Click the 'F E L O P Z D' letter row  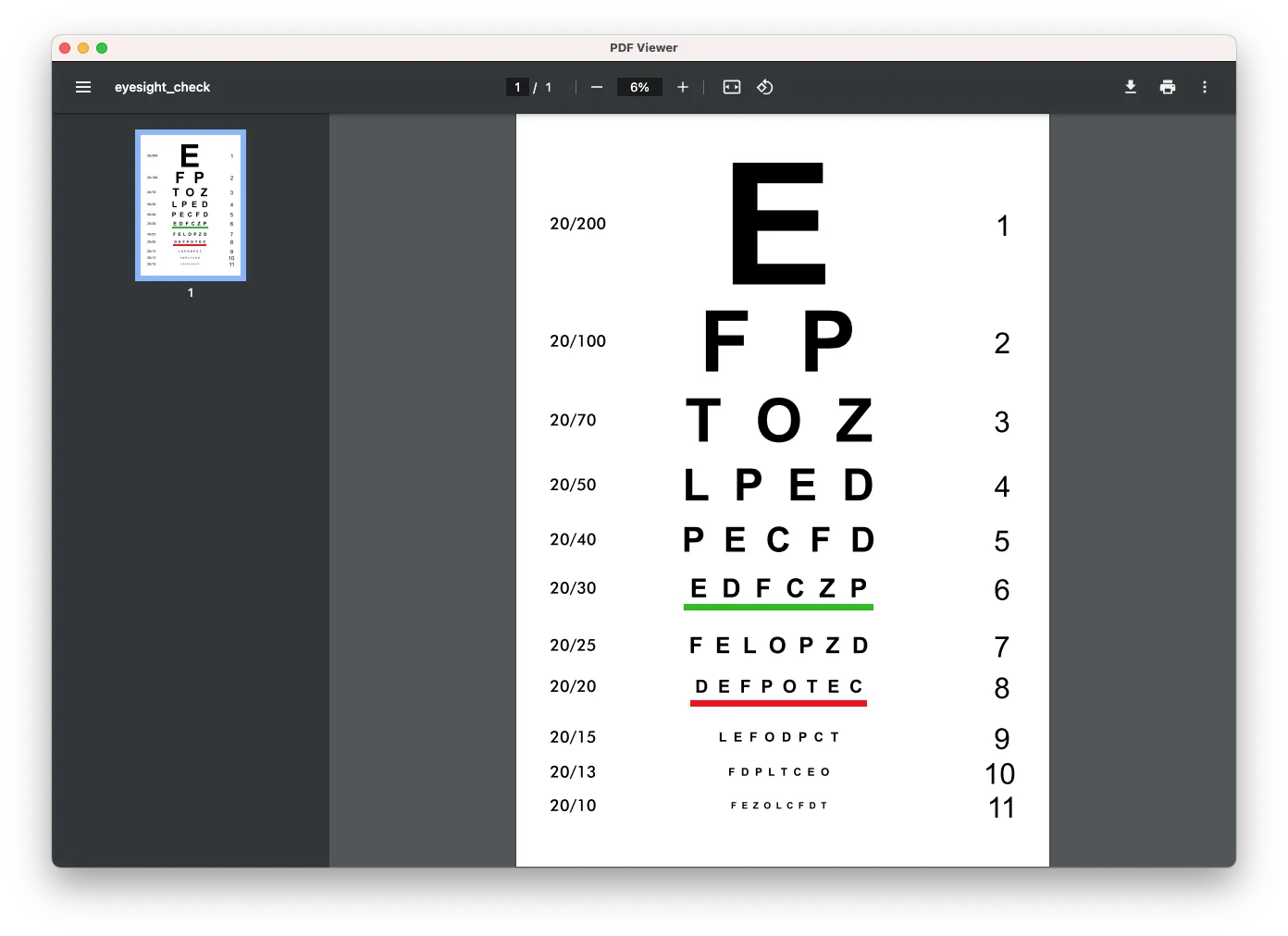click(x=779, y=646)
